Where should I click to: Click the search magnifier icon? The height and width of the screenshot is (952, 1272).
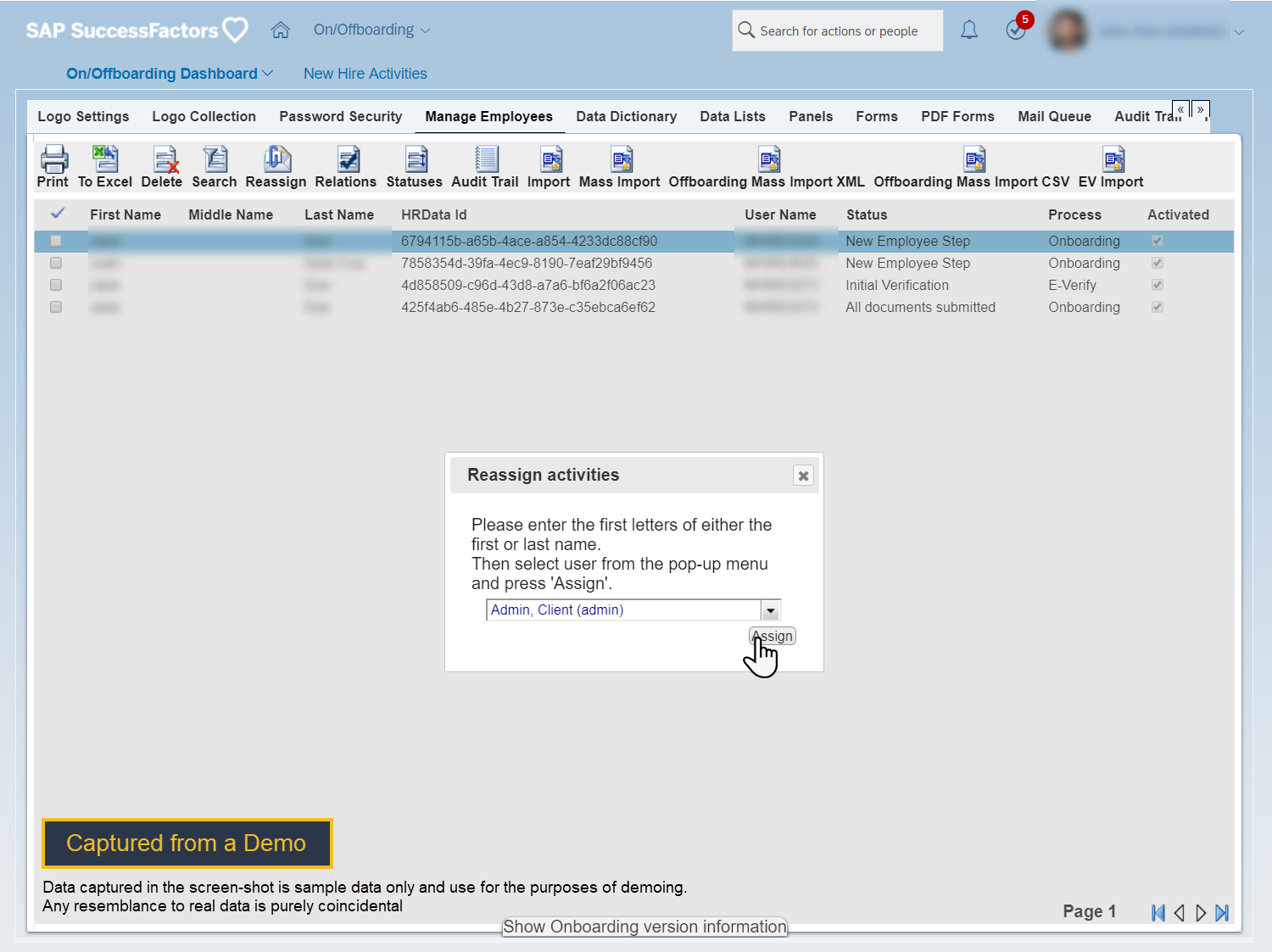pos(746,30)
